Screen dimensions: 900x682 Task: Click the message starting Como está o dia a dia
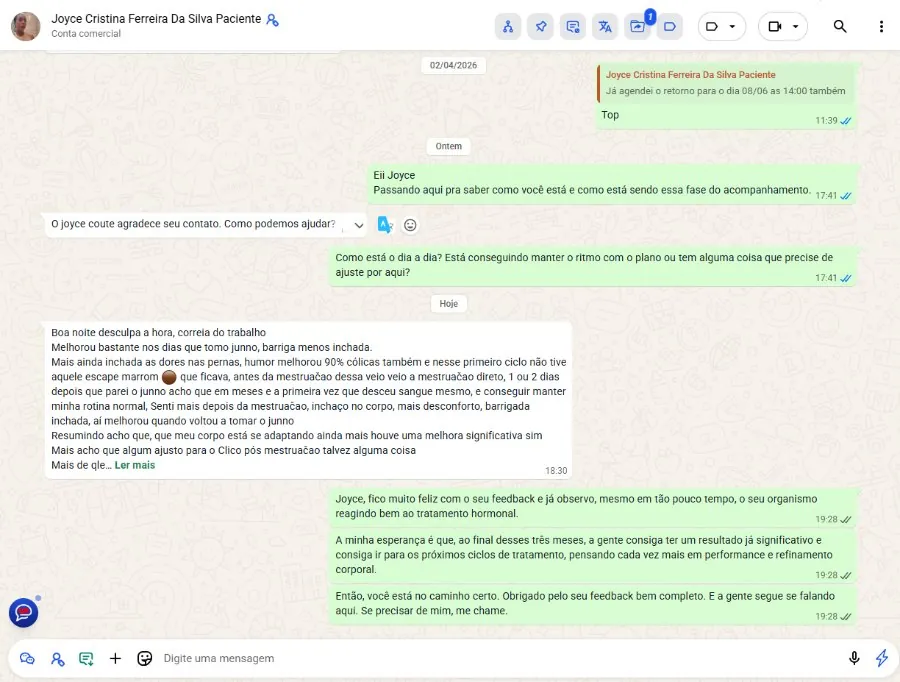pyautogui.click(x=593, y=266)
